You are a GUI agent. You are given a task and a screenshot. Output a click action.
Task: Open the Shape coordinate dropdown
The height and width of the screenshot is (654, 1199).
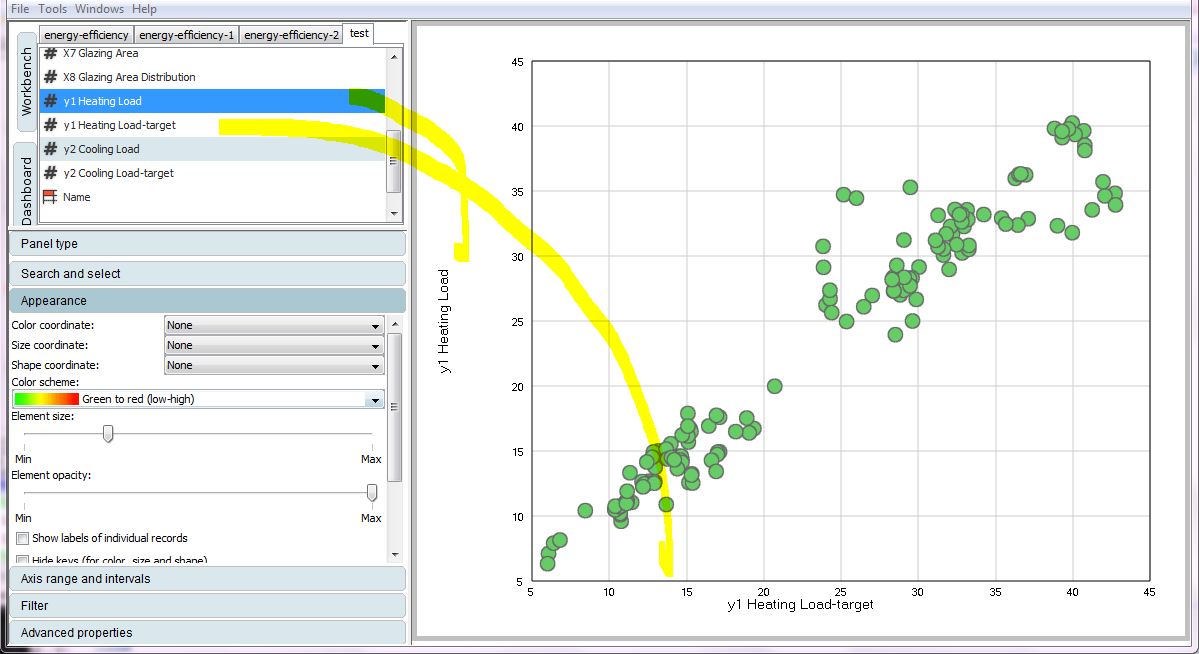pos(274,365)
